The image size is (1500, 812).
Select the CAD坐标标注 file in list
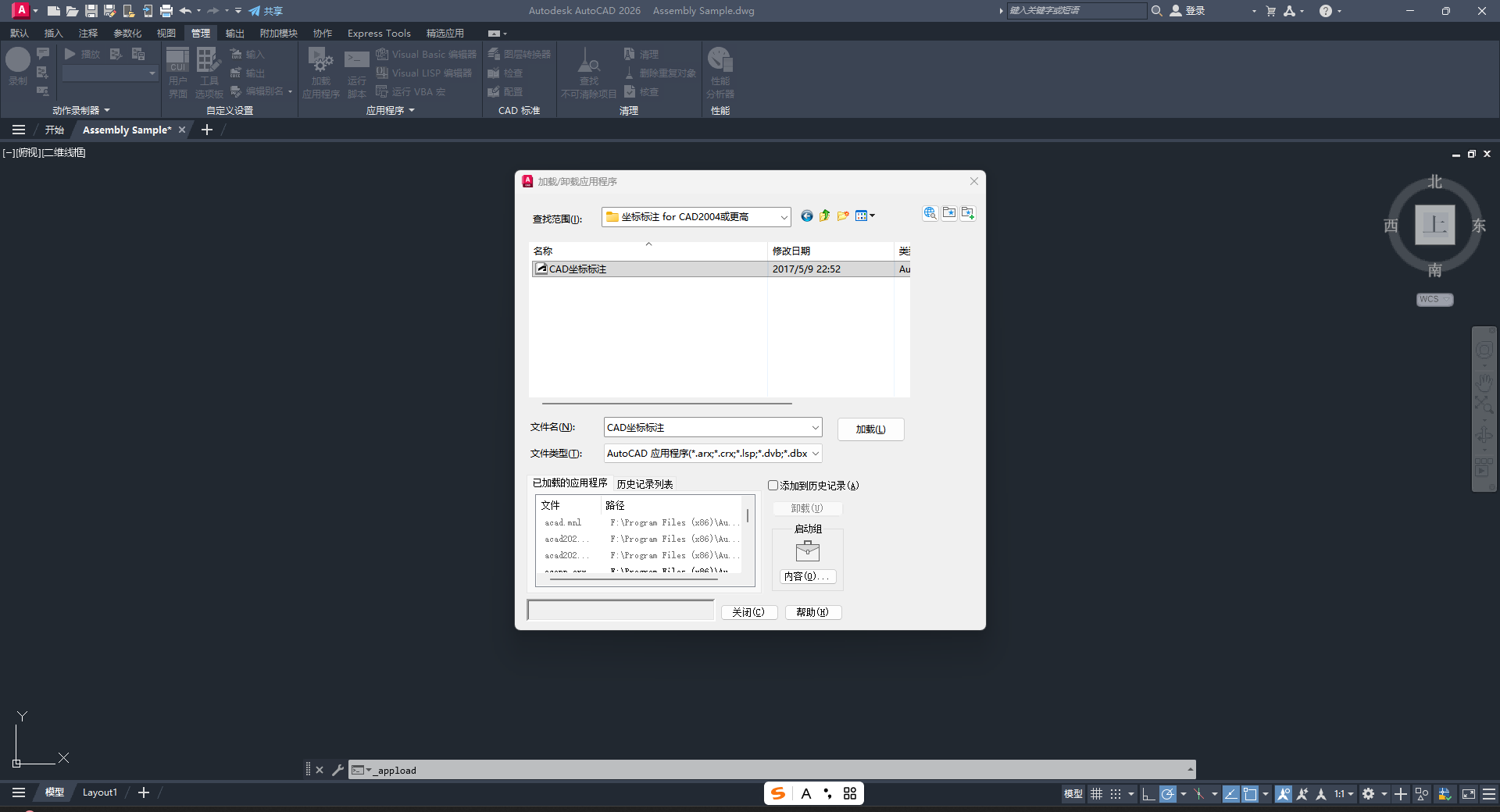(x=577, y=269)
